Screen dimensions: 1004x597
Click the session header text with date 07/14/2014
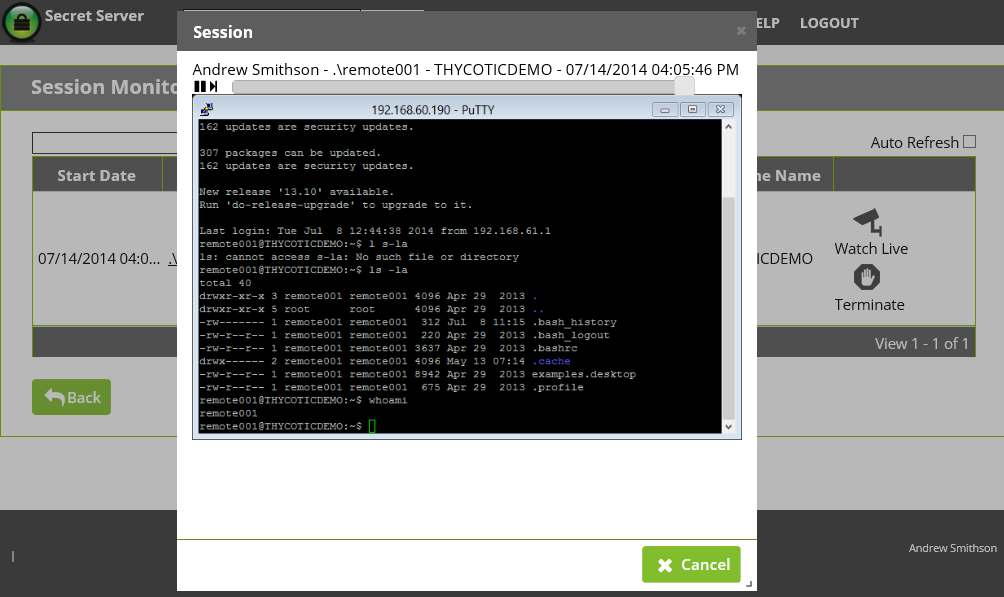(466, 69)
